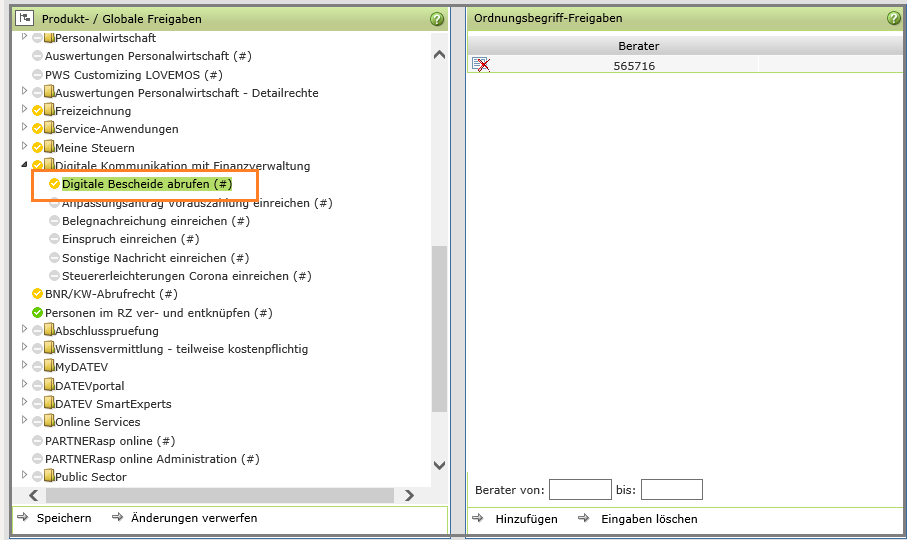
Task: Toggle green status of Personen im RZ ver- und entknüpfen
Action: point(38,313)
